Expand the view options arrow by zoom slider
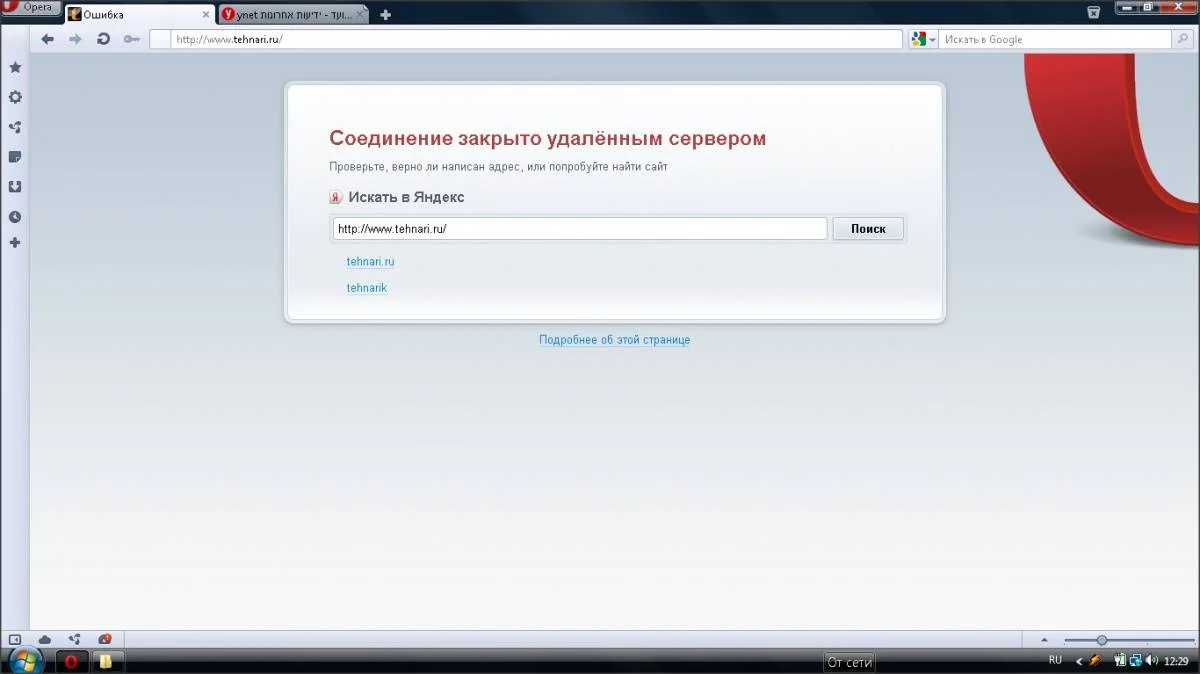This screenshot has width=1200, height=674. point(1045,640)
